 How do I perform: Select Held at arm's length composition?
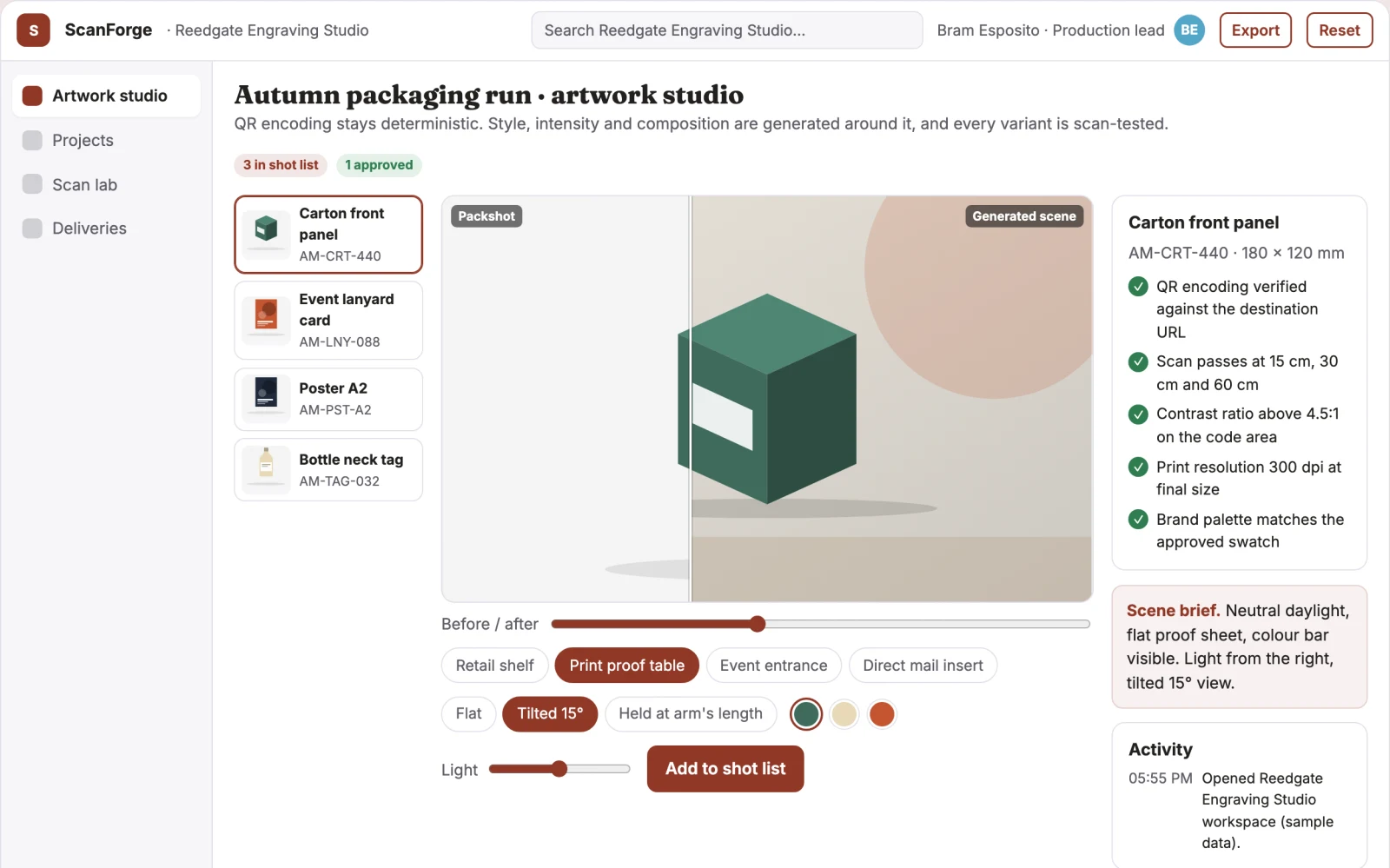pos(691,714)
